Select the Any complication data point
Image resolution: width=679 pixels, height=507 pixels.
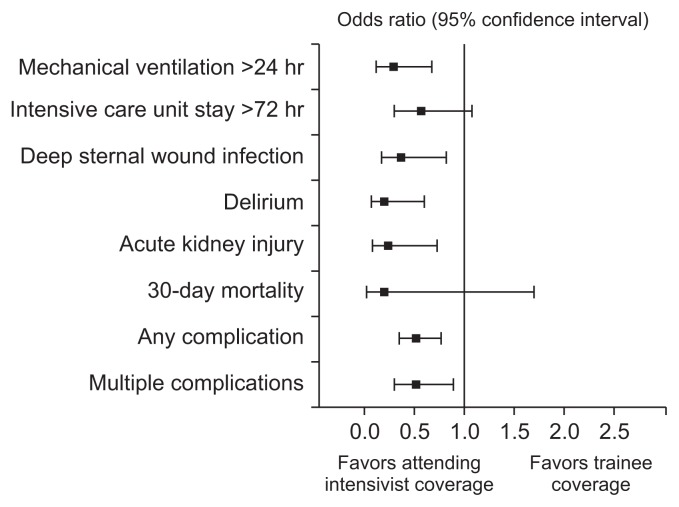click(416, 338)
